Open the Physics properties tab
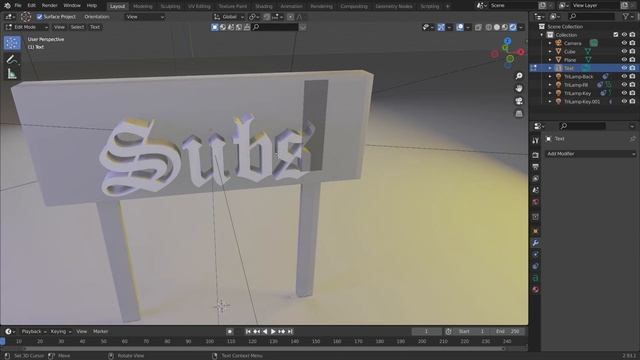 [x=536, y=266]
